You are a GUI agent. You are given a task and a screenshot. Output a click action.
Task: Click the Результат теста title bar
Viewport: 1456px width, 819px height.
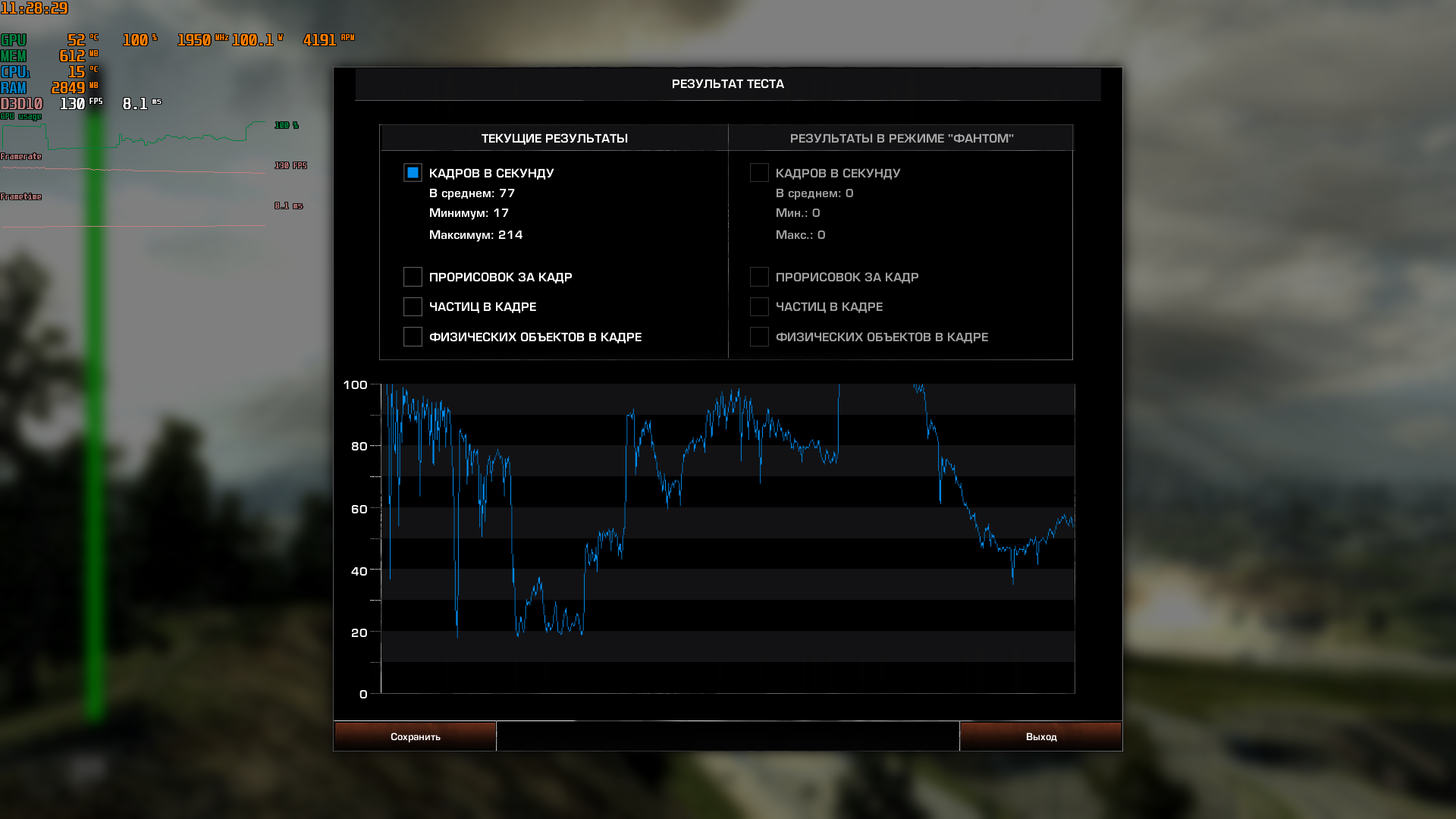pyautogui.click(x=727, y=84)
